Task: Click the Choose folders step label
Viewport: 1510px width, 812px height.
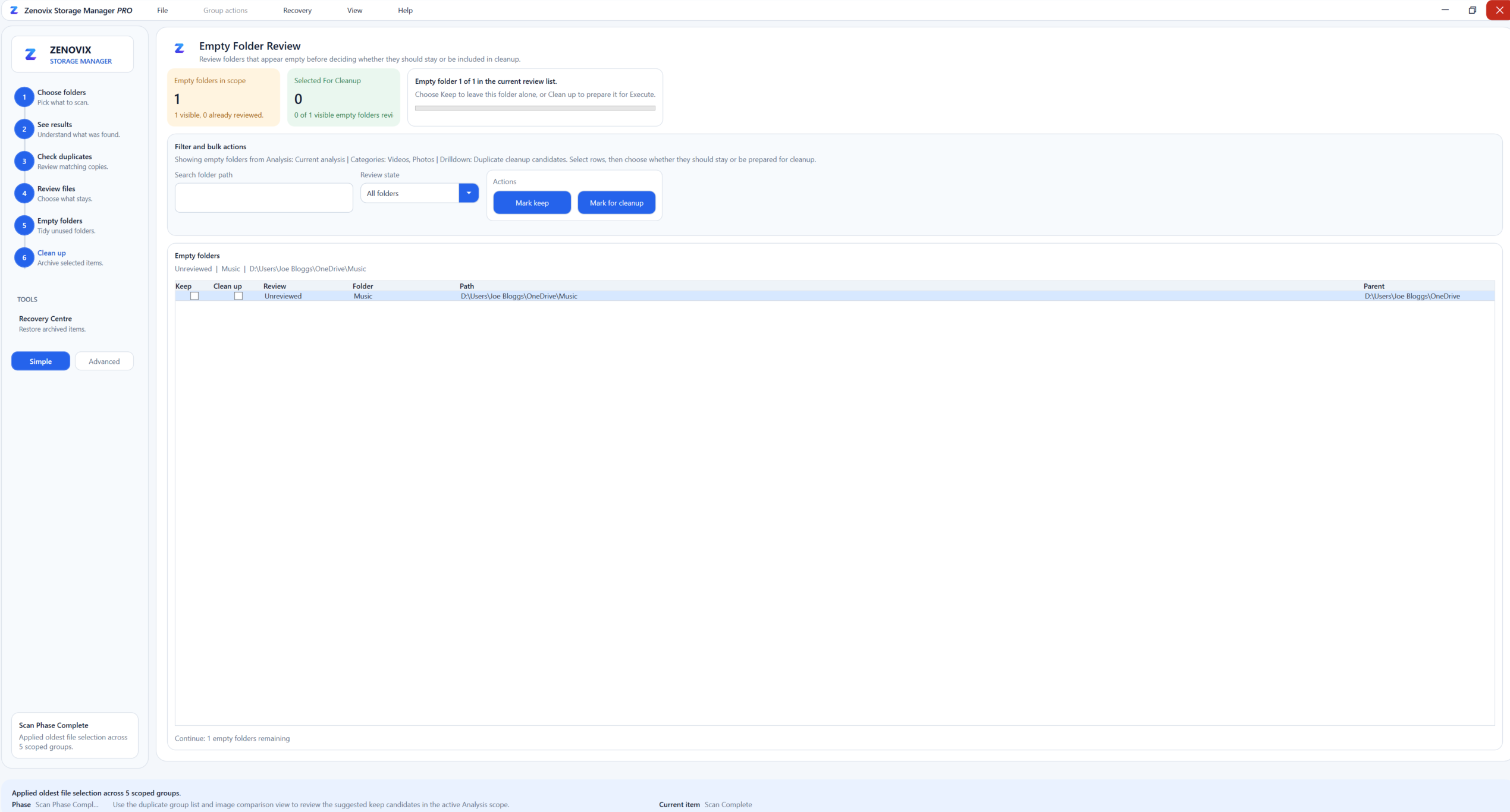Action: click(x=62, y=92)
